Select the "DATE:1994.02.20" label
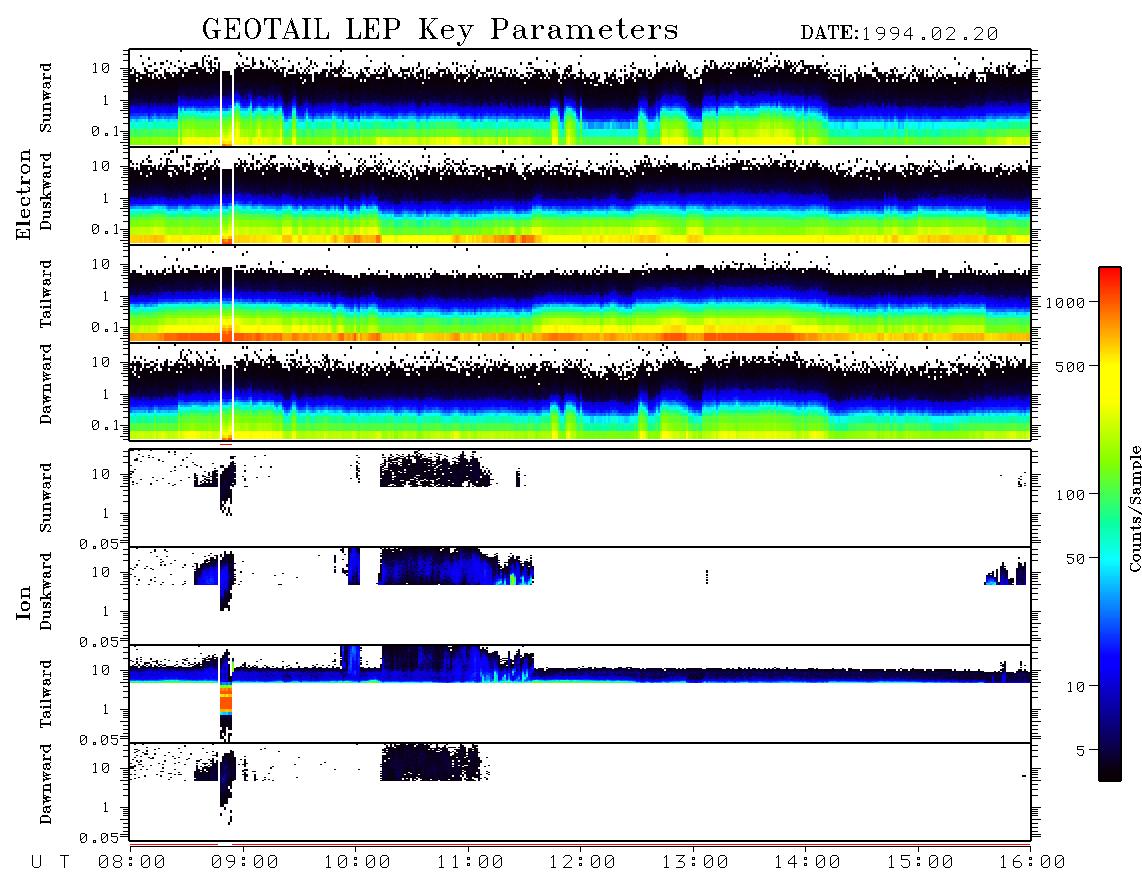Image resolution: width=1142 pixels, height=880 pixels. pos(899,34)
